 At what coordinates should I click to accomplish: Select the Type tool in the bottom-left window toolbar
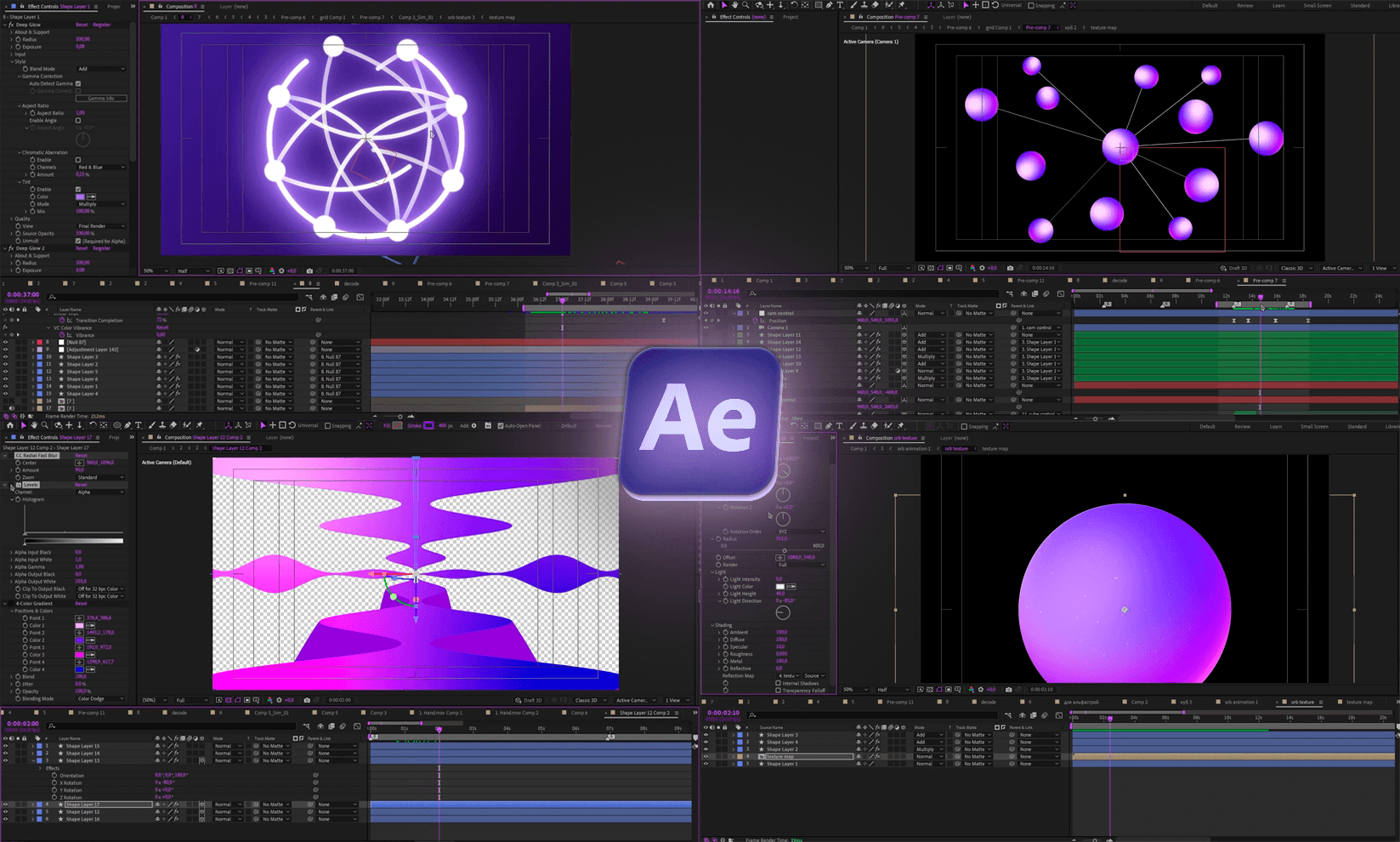(139, 425)
